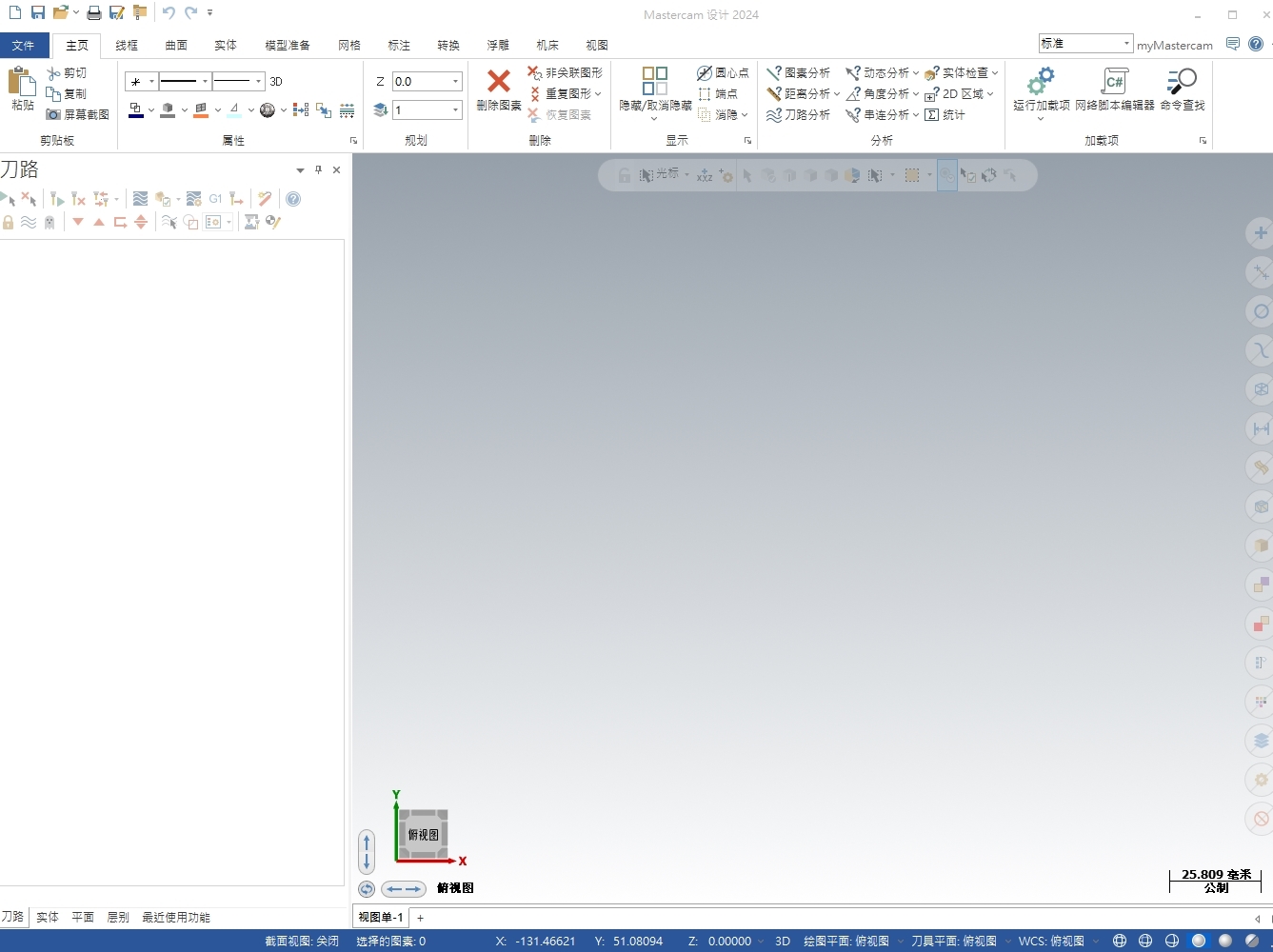Screen dimensions: 1273x952
Task: Take a screenshot with 屏幕截图
Action: [78, 114]
